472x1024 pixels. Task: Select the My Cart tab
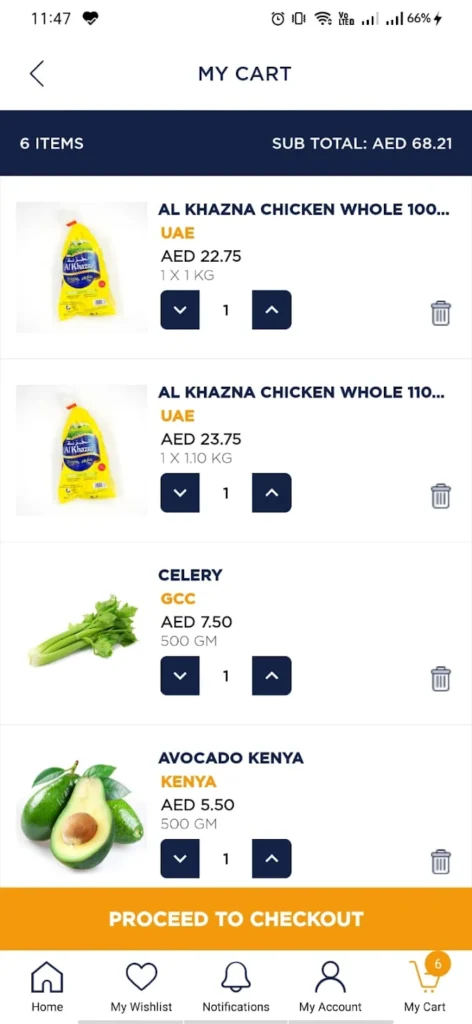coord(425,986)
